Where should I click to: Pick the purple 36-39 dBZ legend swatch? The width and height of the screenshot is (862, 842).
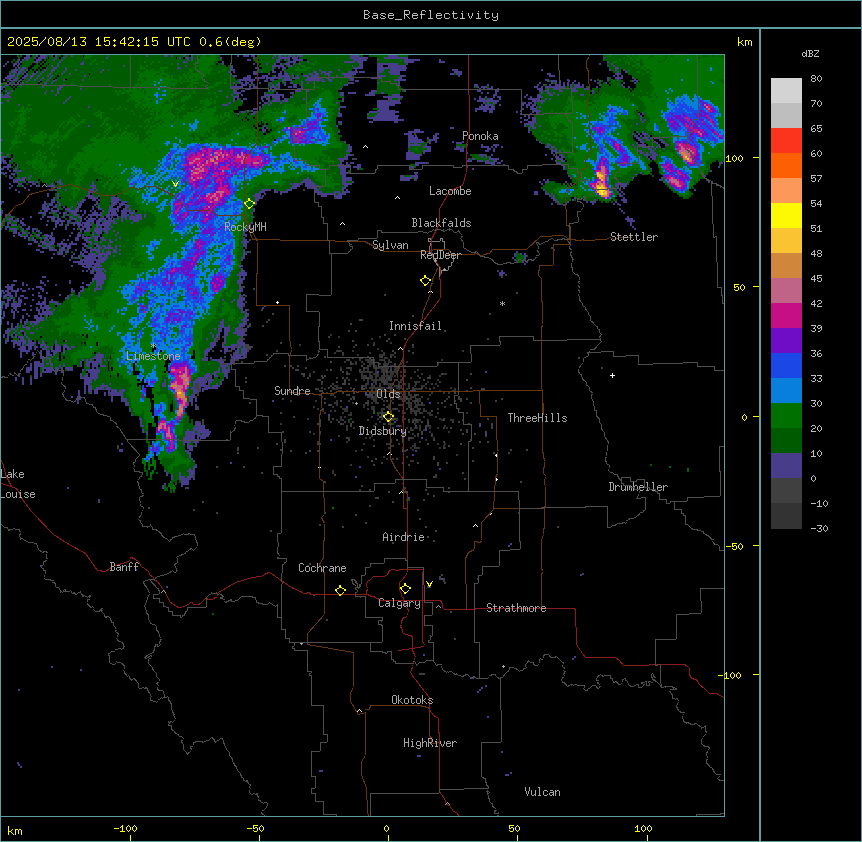[786, 341]
